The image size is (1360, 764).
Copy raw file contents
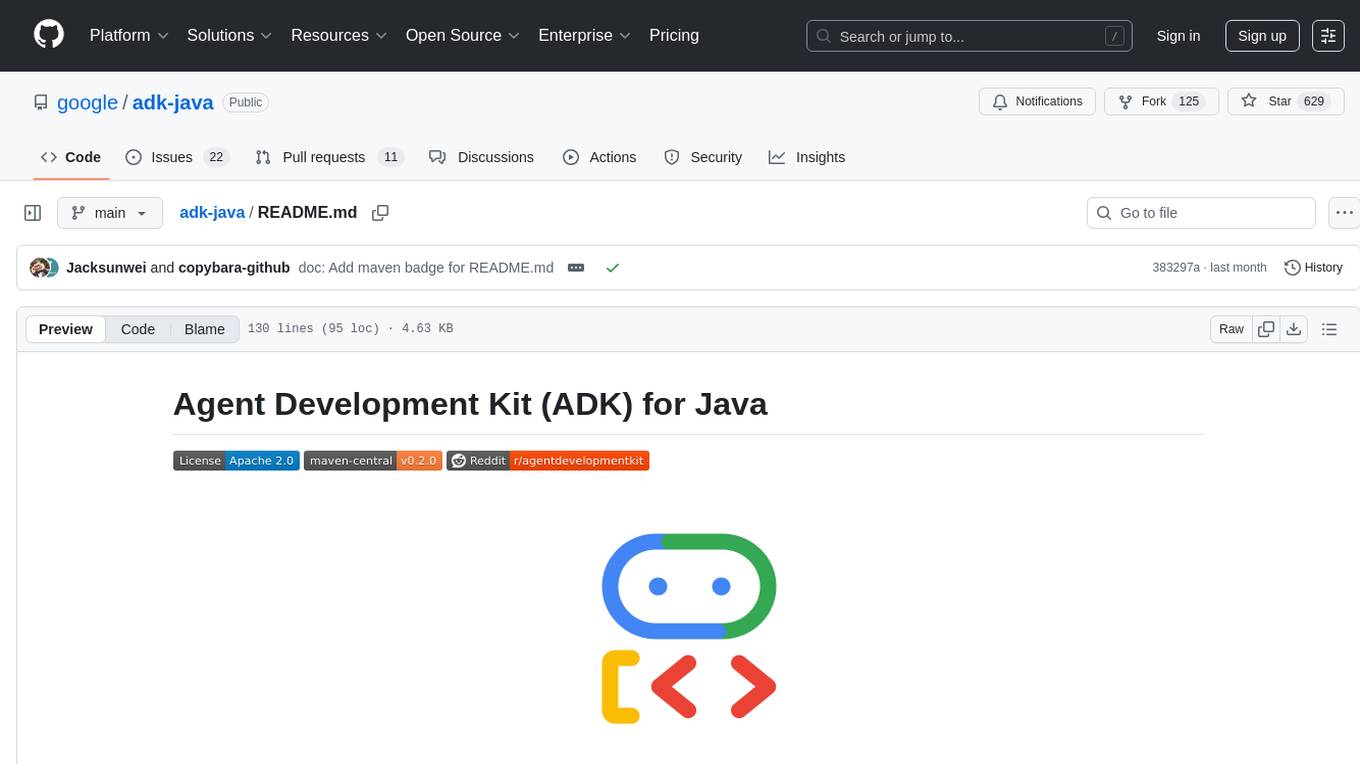(1266, 329)
